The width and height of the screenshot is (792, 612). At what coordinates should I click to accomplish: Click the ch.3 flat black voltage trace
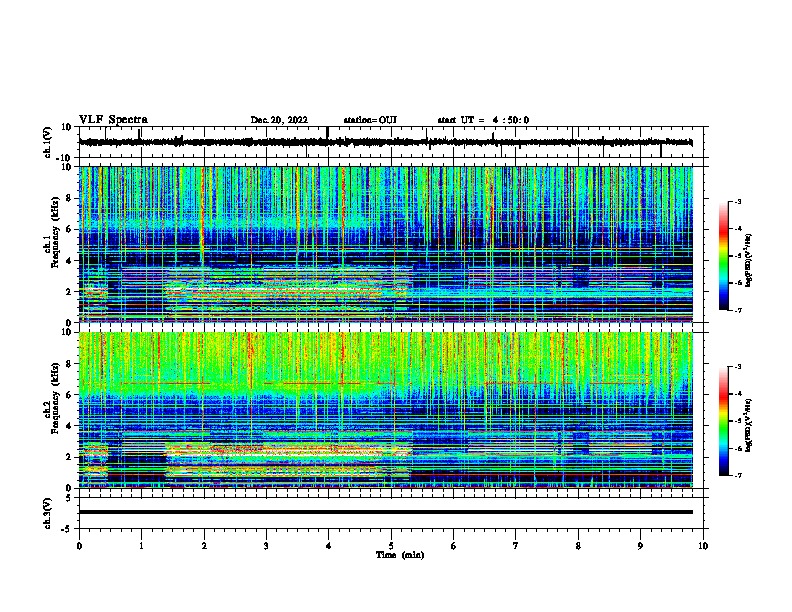(x=386, y=512)
